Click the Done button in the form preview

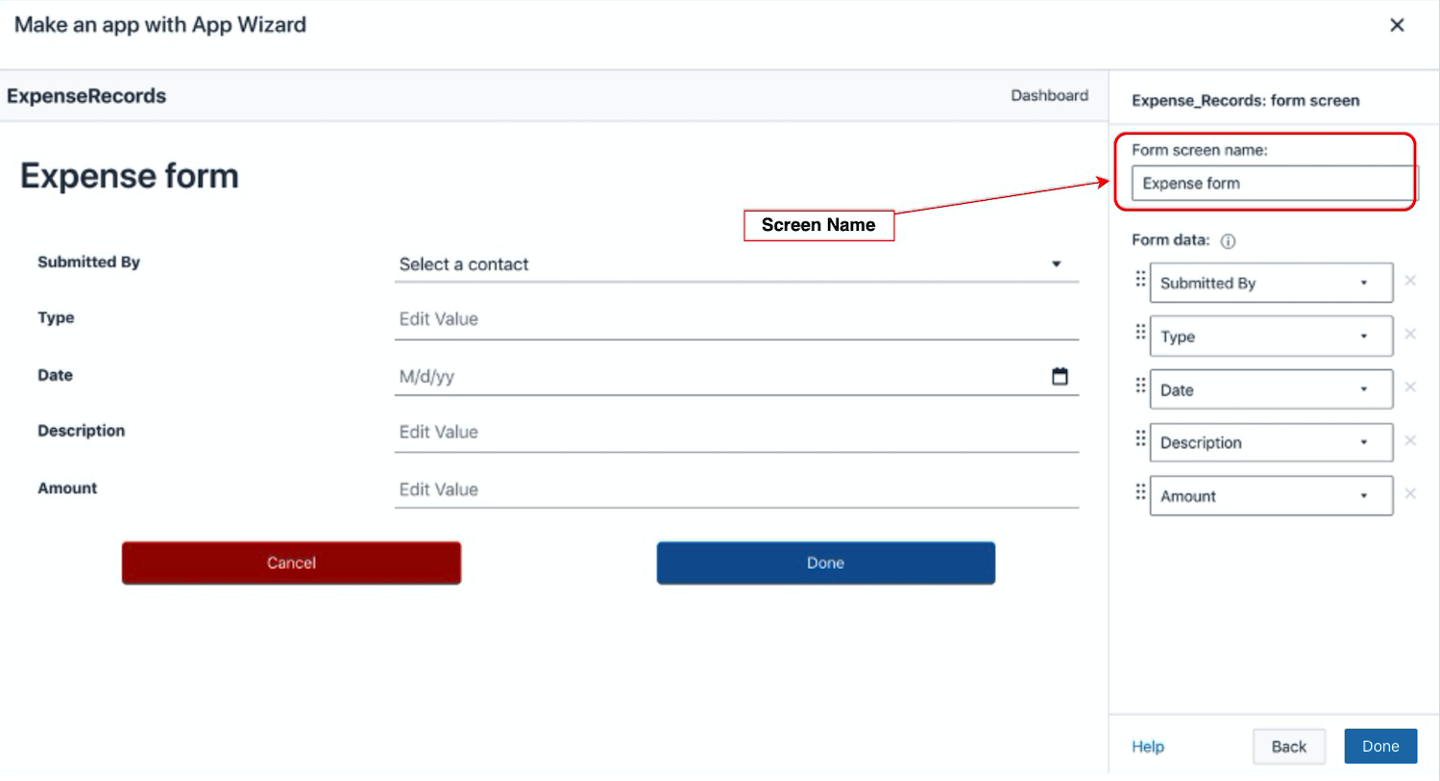point(826,563)
